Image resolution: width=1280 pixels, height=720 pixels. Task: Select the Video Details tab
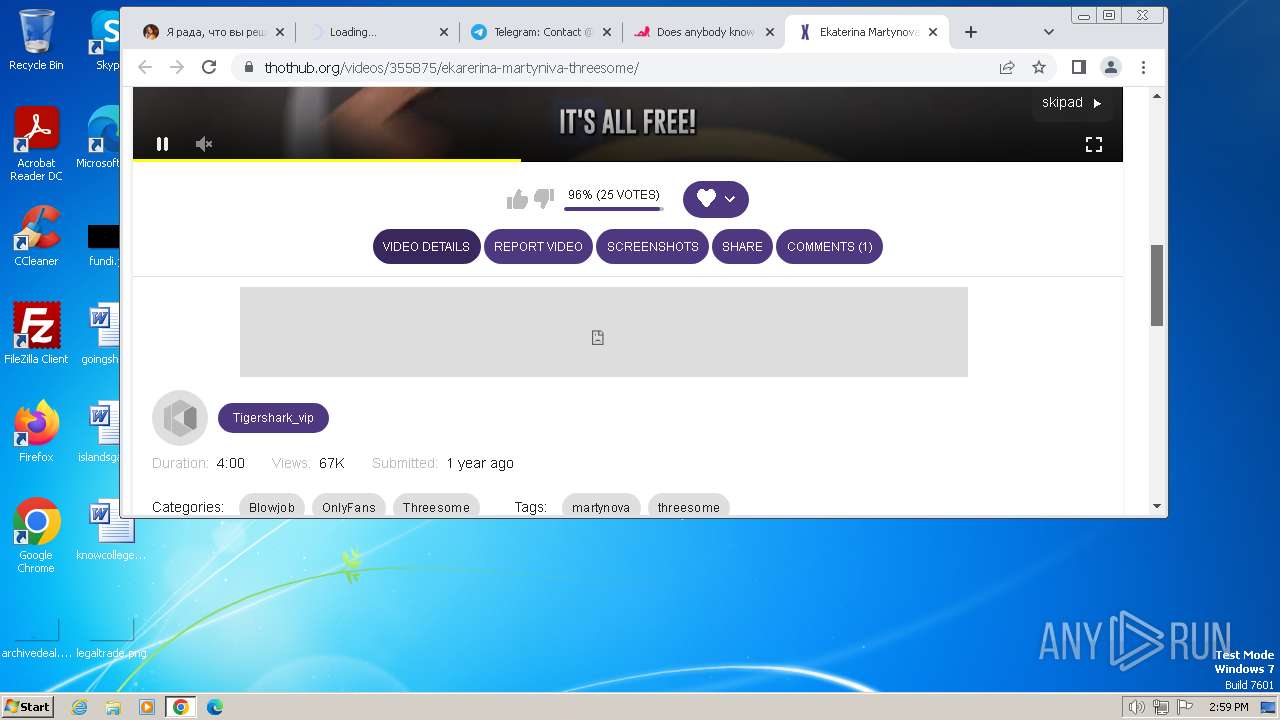(x=426, y=247)
